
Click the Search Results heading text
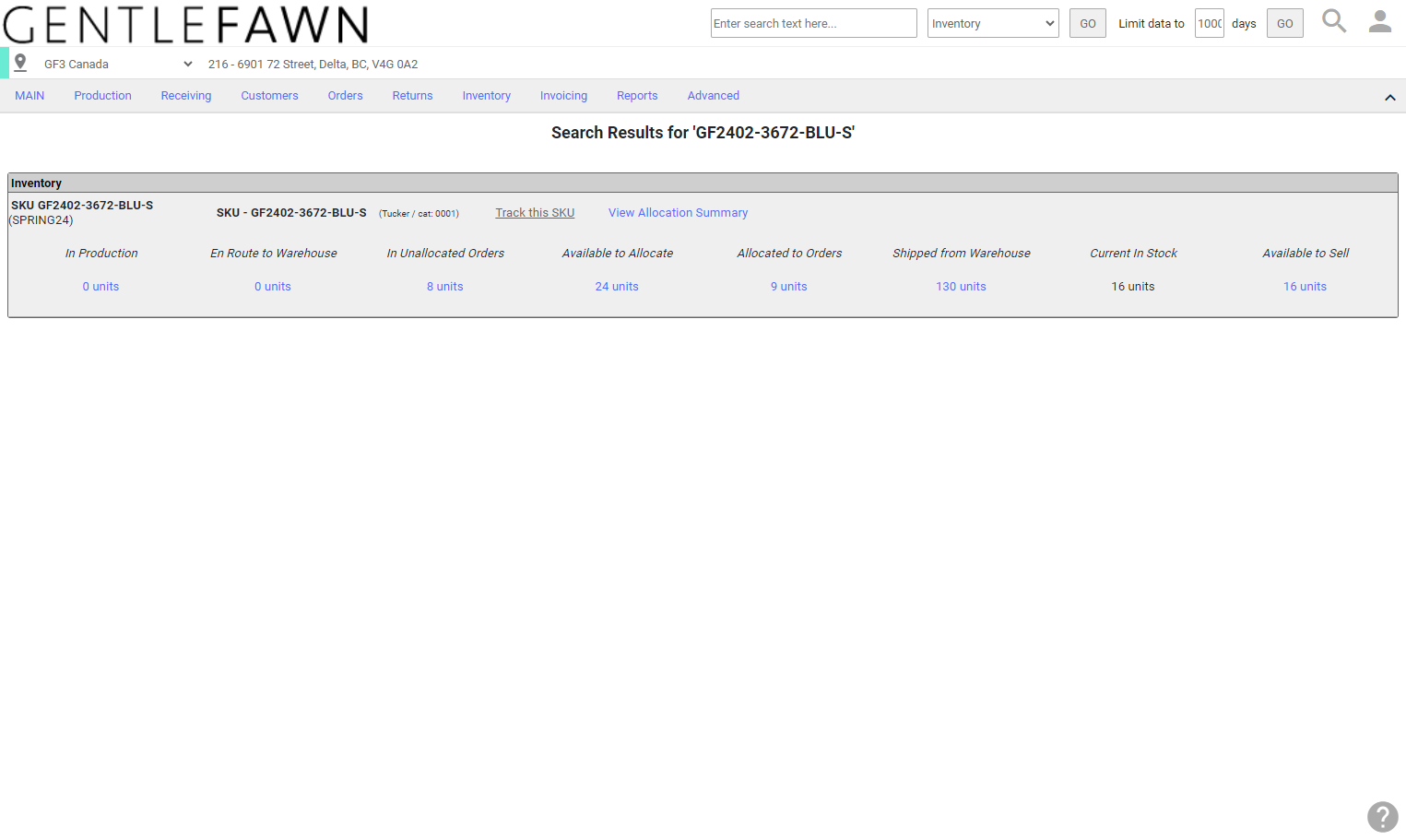[x=703, y=133]
